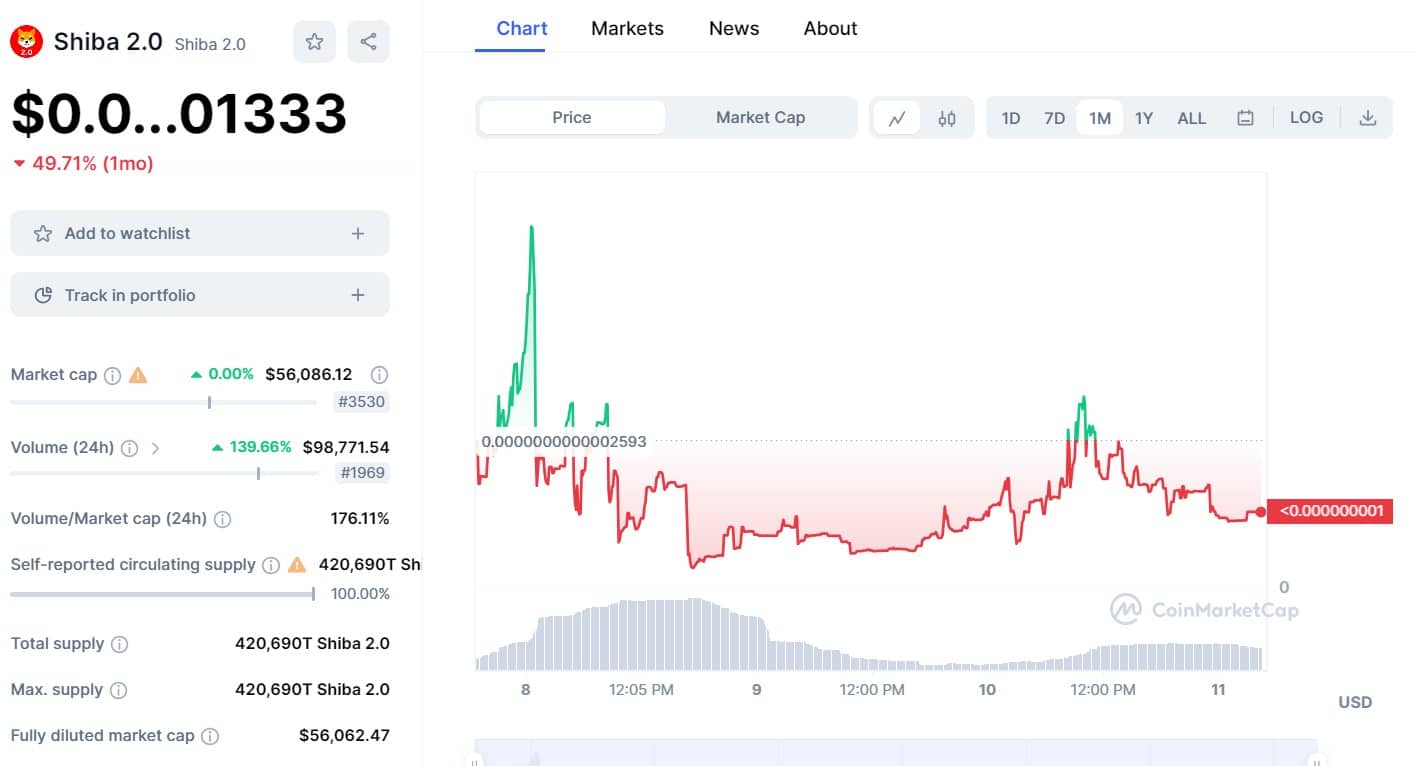
Task: Click the green price spike peak
Action: (531, 229)
